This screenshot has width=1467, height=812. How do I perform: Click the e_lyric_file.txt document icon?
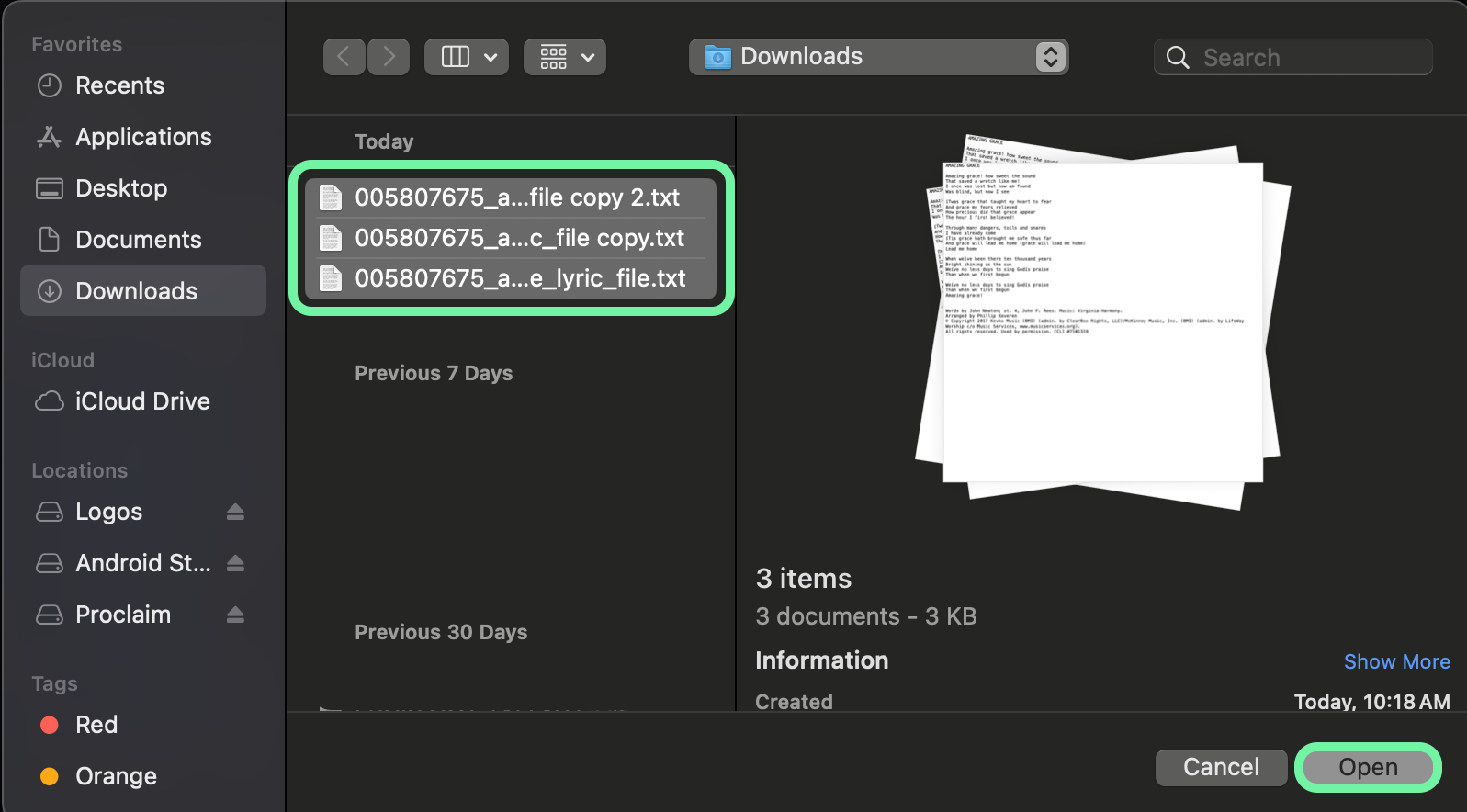click(331, 278)
